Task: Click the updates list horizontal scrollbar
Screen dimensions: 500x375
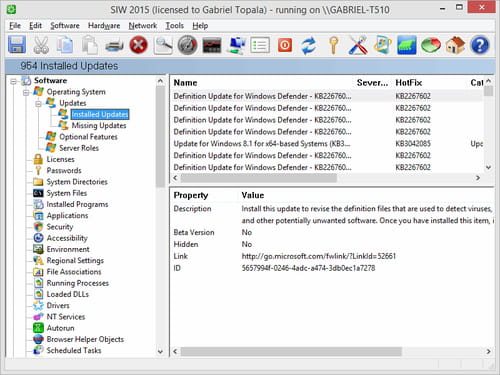Action: click(x=259, y=178)
